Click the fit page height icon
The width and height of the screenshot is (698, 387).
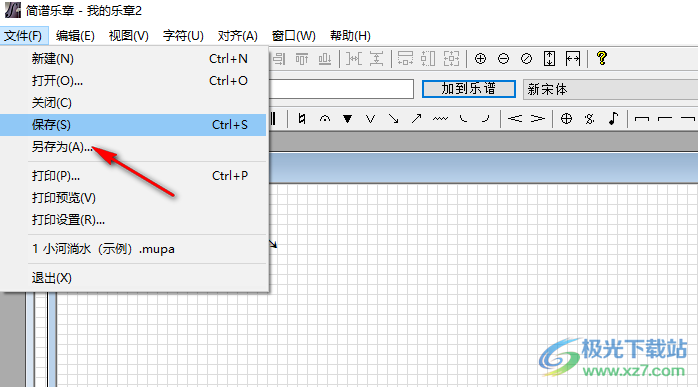tap(550, 58)
